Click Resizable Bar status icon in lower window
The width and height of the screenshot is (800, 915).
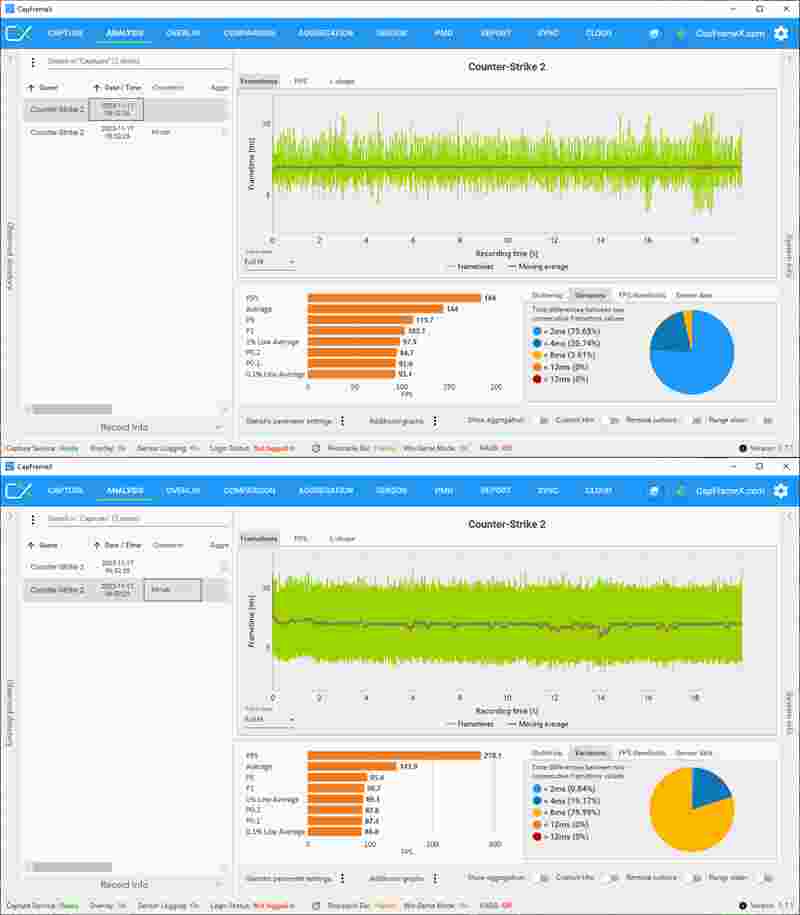click(x=316, y=906)
